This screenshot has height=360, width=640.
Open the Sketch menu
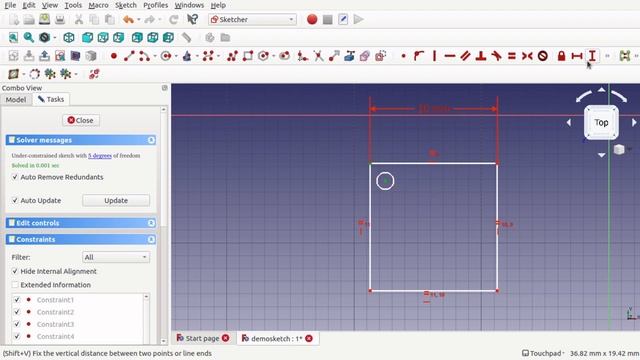tap(126, 5)
